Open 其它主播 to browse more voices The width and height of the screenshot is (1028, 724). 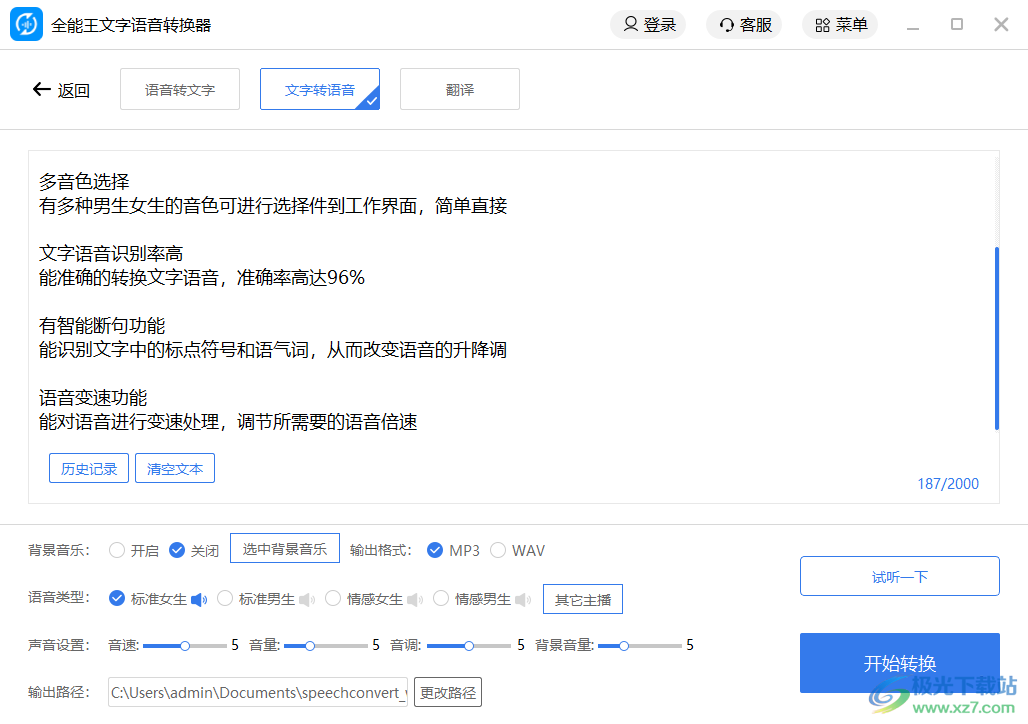click(x=583, y=598)
